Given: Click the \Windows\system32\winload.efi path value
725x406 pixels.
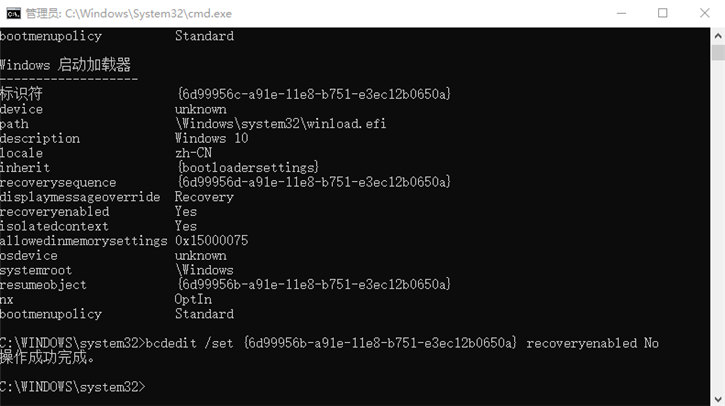Looking at the screenshot, I should (x=280, y=124).
